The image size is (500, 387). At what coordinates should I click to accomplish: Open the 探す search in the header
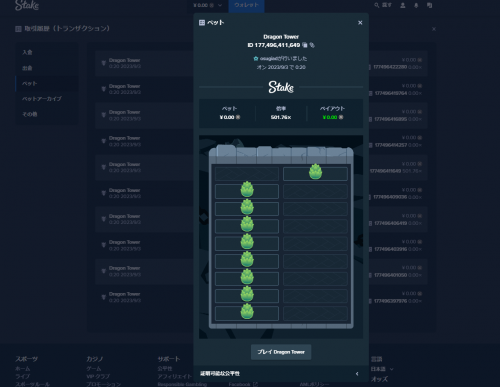[x=383, y=5]
